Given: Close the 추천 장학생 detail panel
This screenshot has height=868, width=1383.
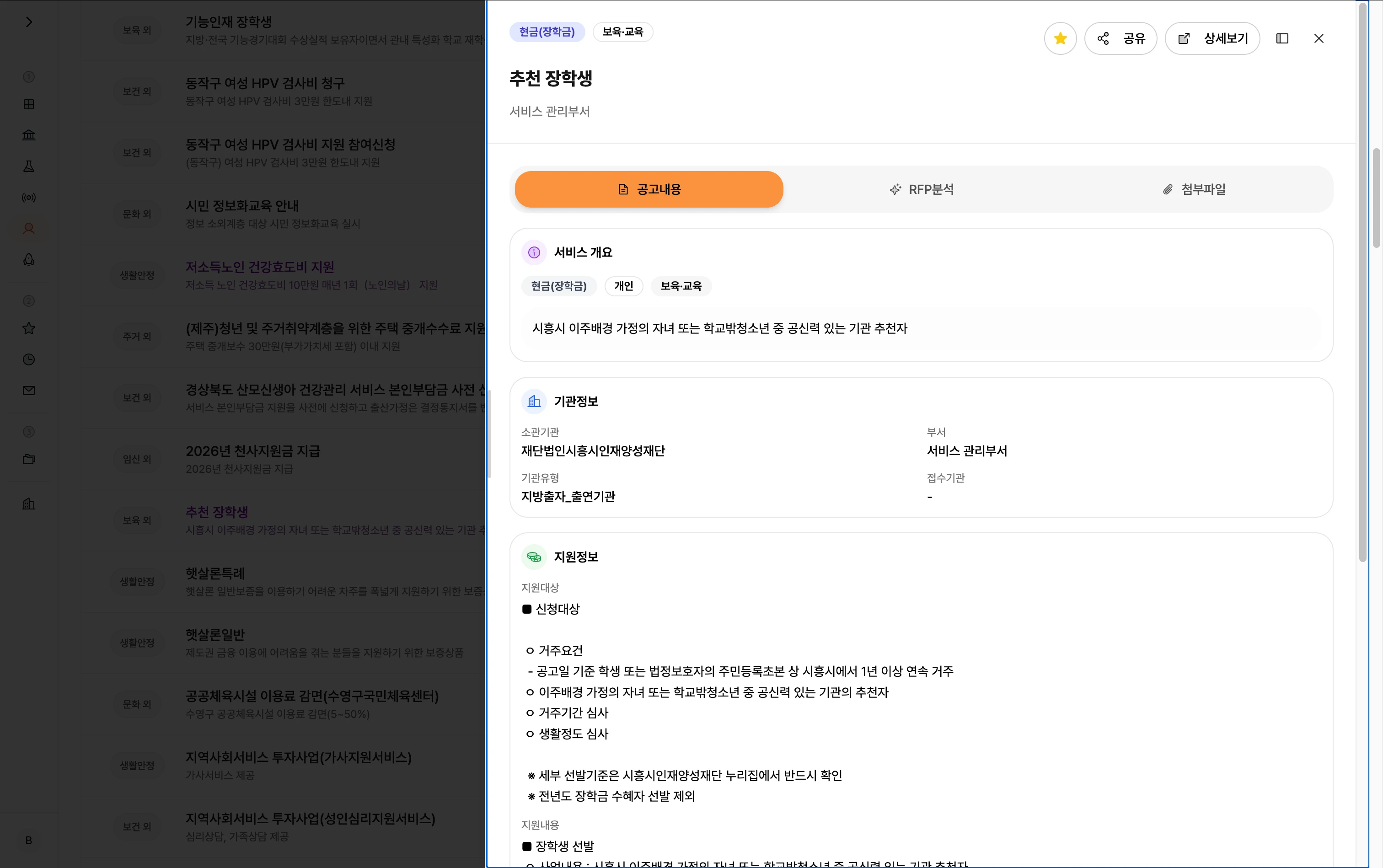Looking at the screenshot, I should point(1319,38).
